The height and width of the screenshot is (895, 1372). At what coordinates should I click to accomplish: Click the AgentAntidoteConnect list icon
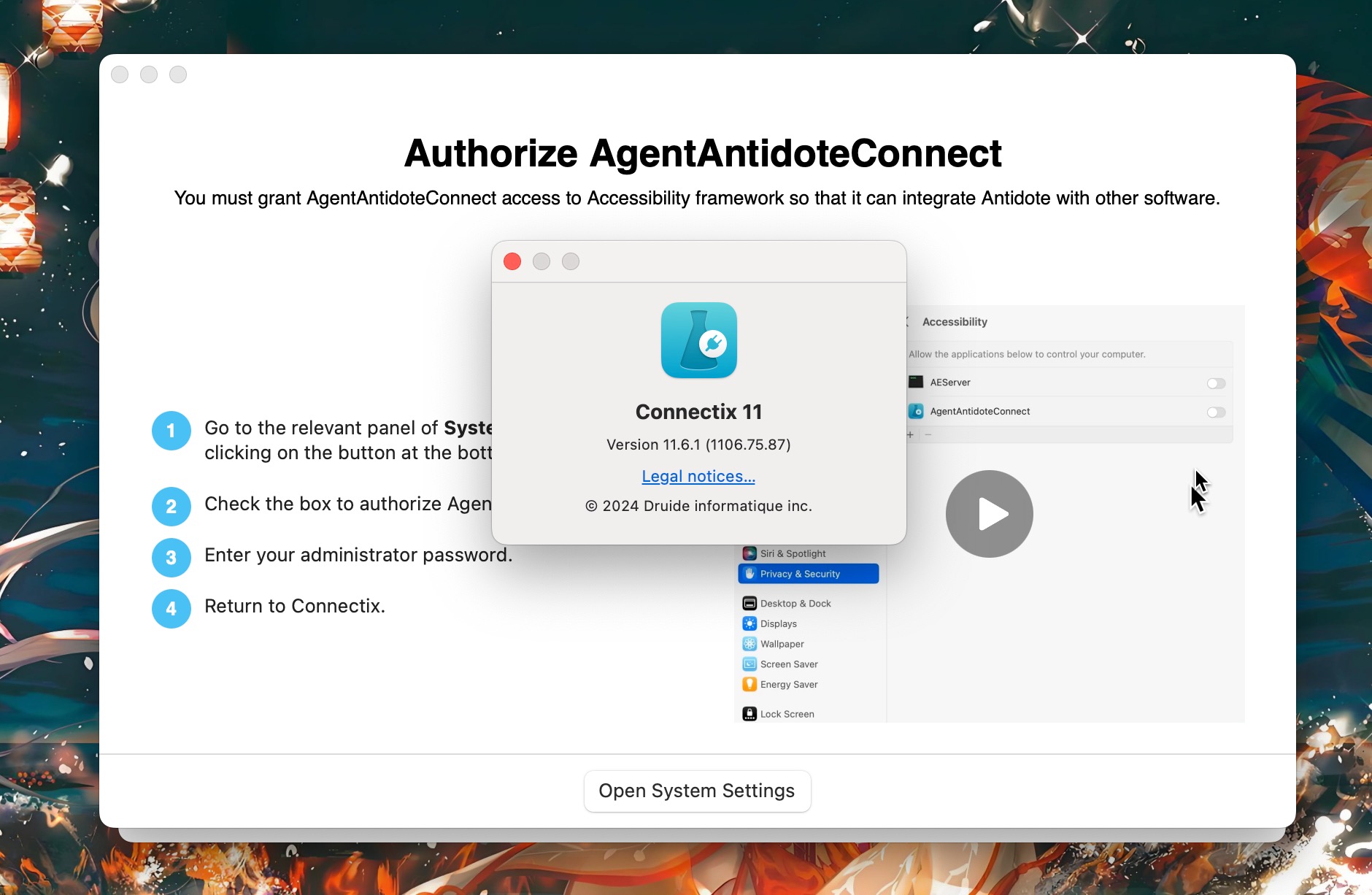[x=916, y=411]
